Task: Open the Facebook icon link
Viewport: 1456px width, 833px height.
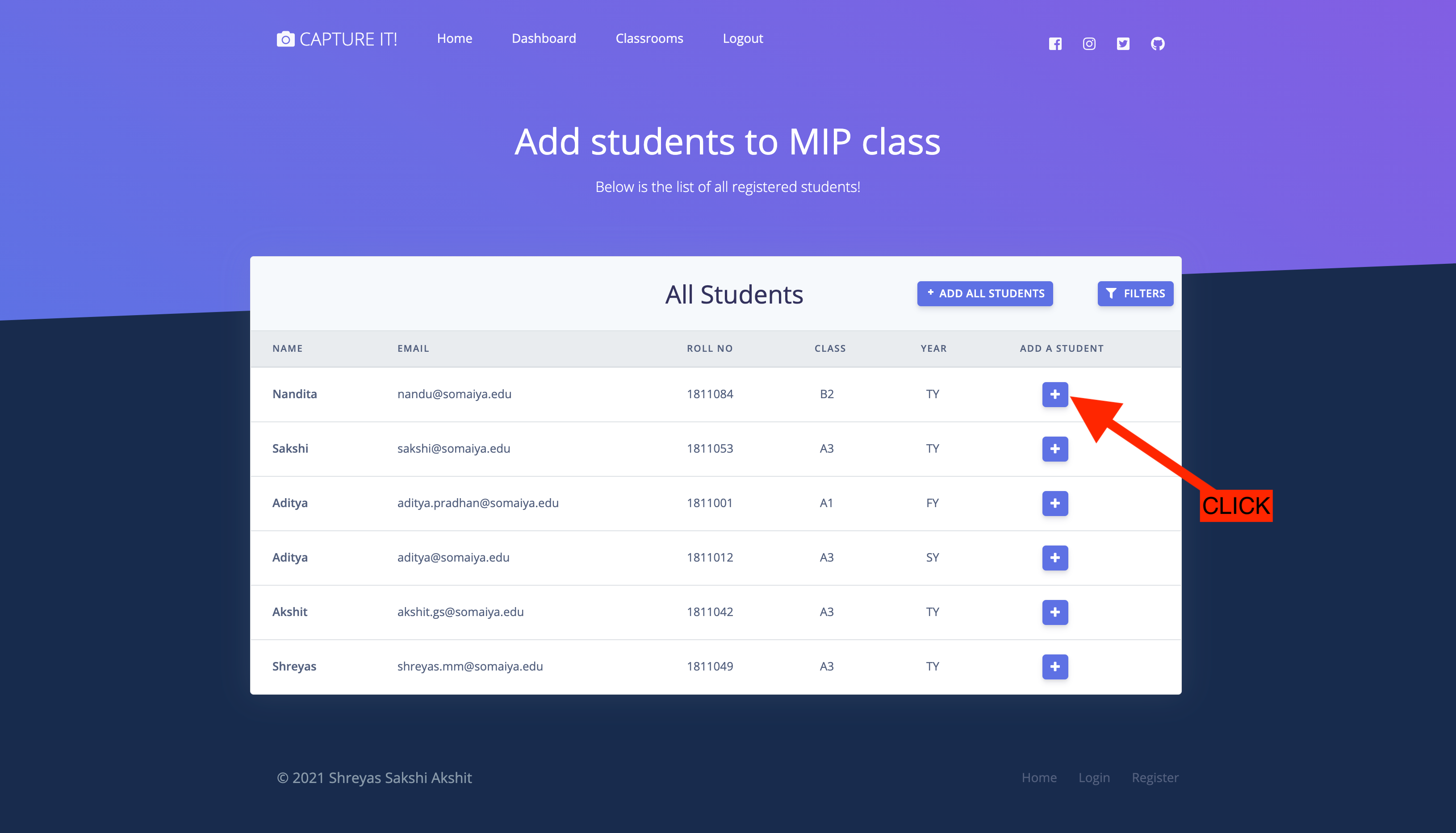Action: pyautogui.click(x=1055, y=43)
